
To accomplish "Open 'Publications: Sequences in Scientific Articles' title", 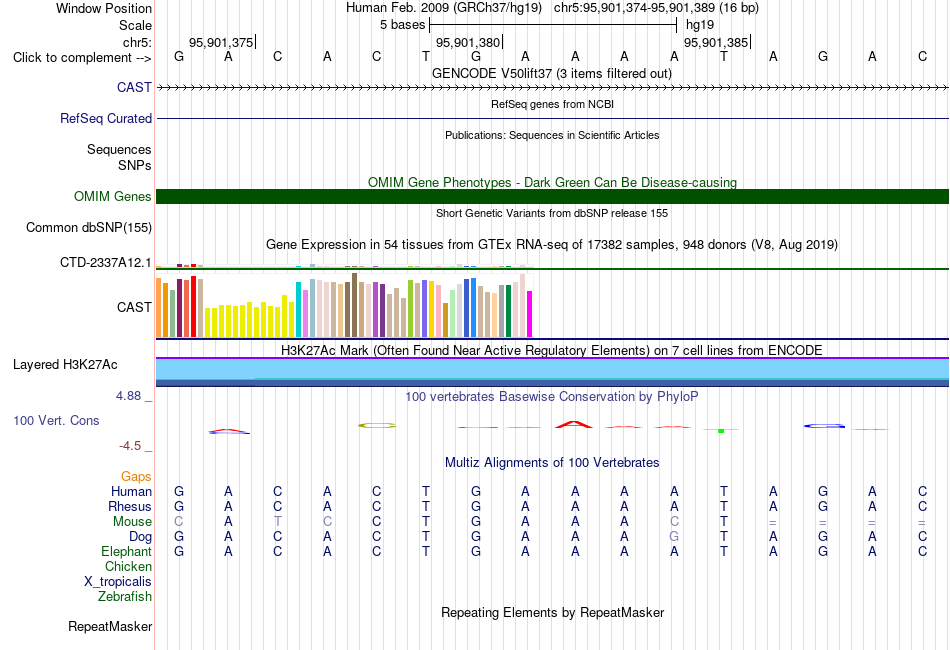I will click(552, 135).
